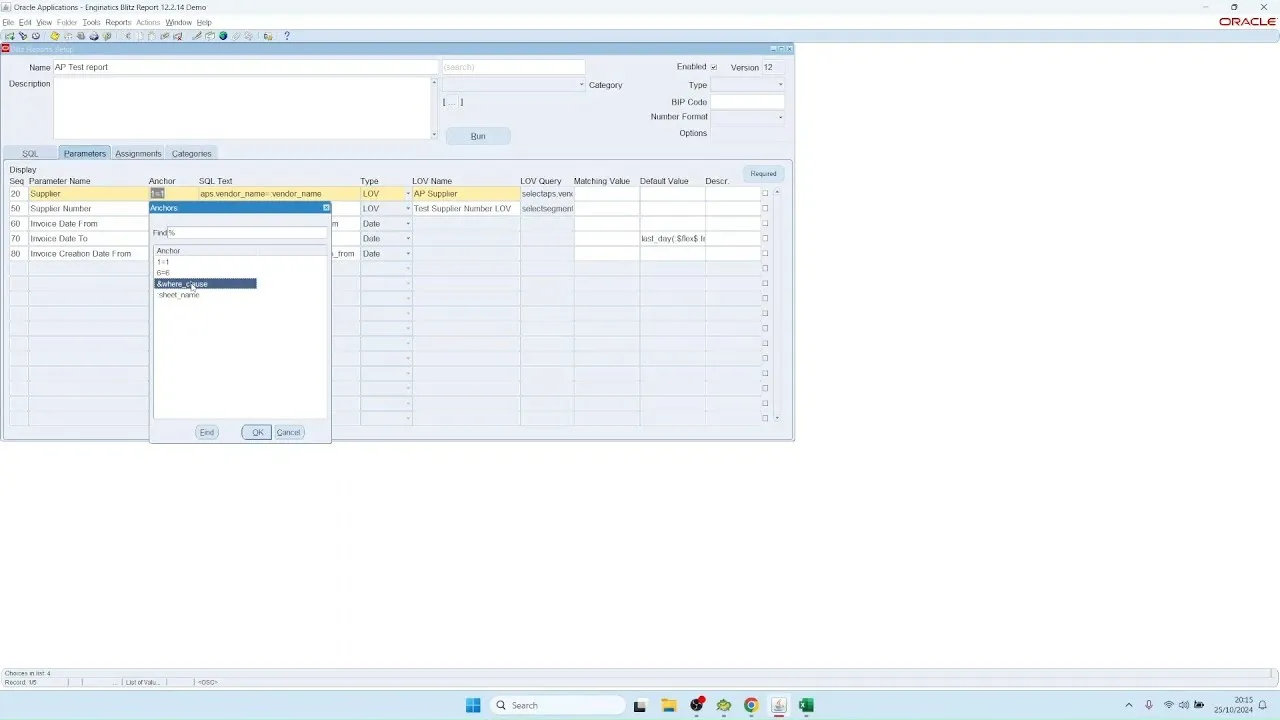Toggle the Enabled checkbox
1280x720 pixels.
(714, 67)
